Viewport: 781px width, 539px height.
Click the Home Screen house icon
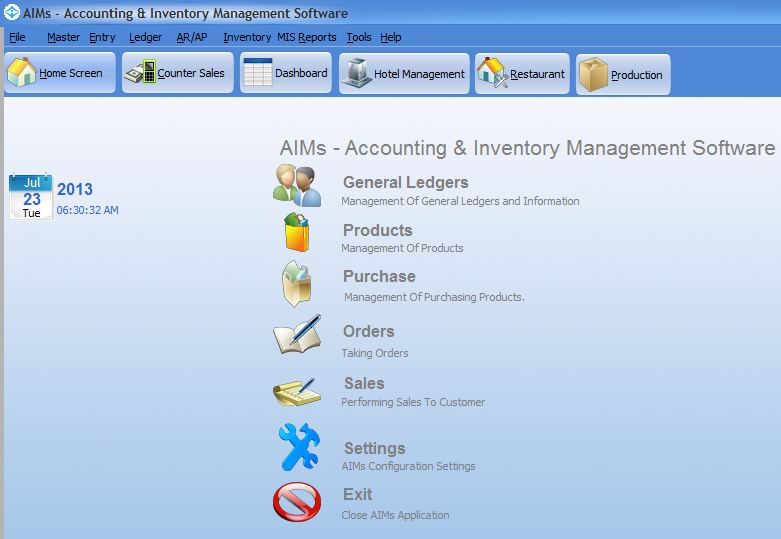pyautogui.click(x=21, y=72)
